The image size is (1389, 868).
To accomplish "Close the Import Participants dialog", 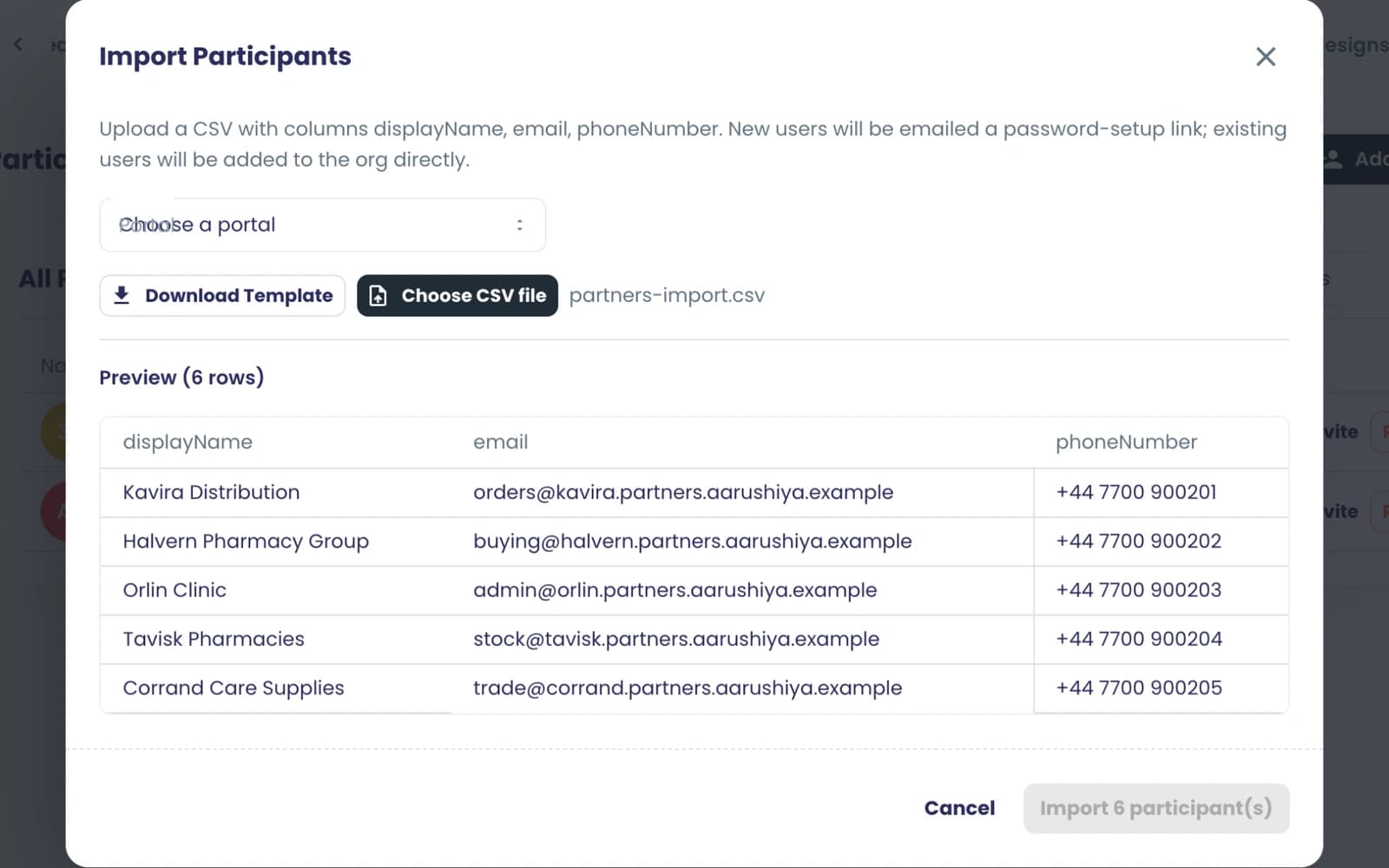I will 1266,56.
